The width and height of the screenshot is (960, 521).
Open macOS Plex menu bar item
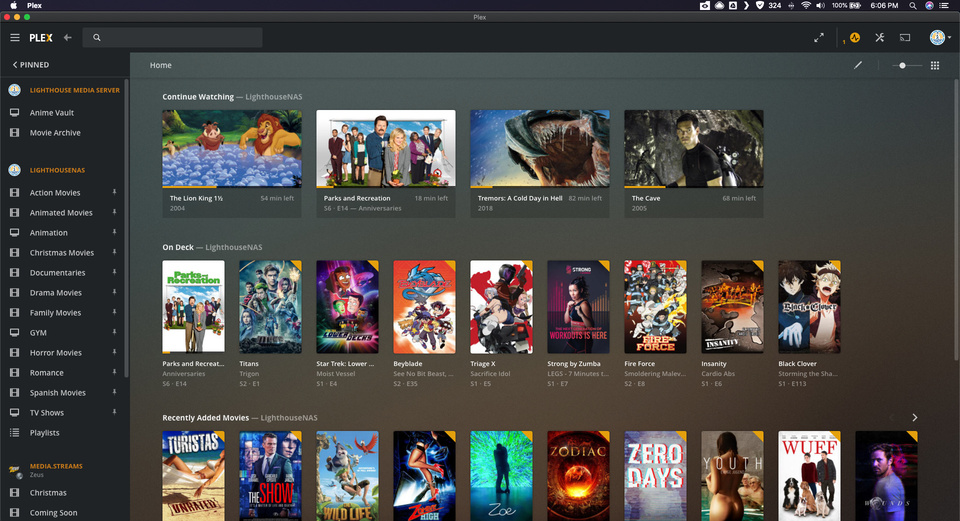click(34, 6)
